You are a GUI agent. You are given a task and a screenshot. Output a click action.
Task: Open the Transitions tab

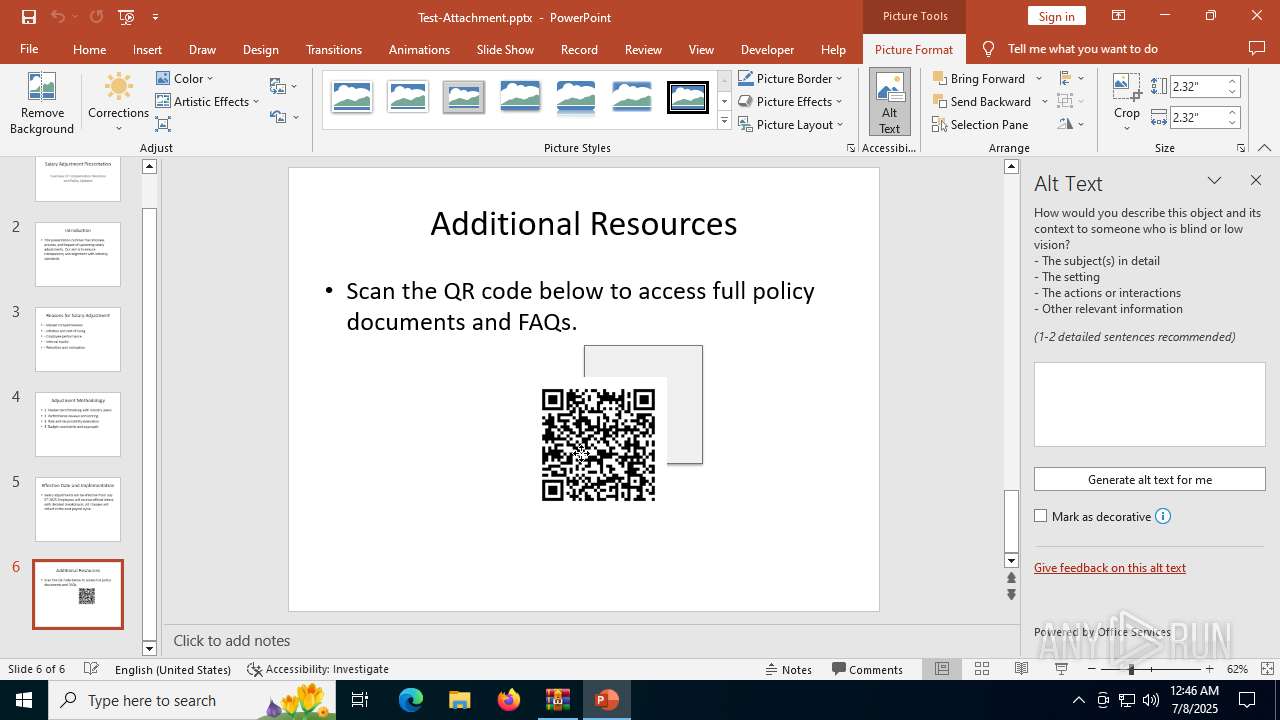tap(334, 49)
